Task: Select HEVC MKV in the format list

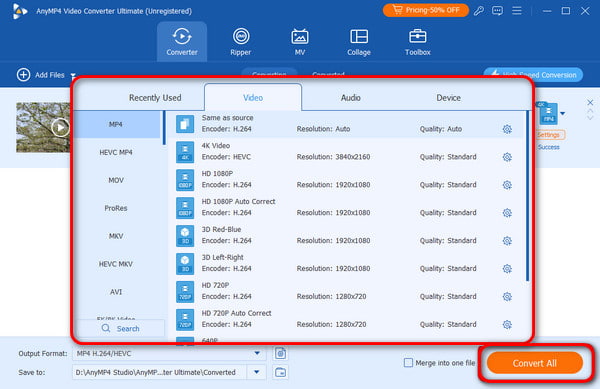Action: click(x=116, y=264)
